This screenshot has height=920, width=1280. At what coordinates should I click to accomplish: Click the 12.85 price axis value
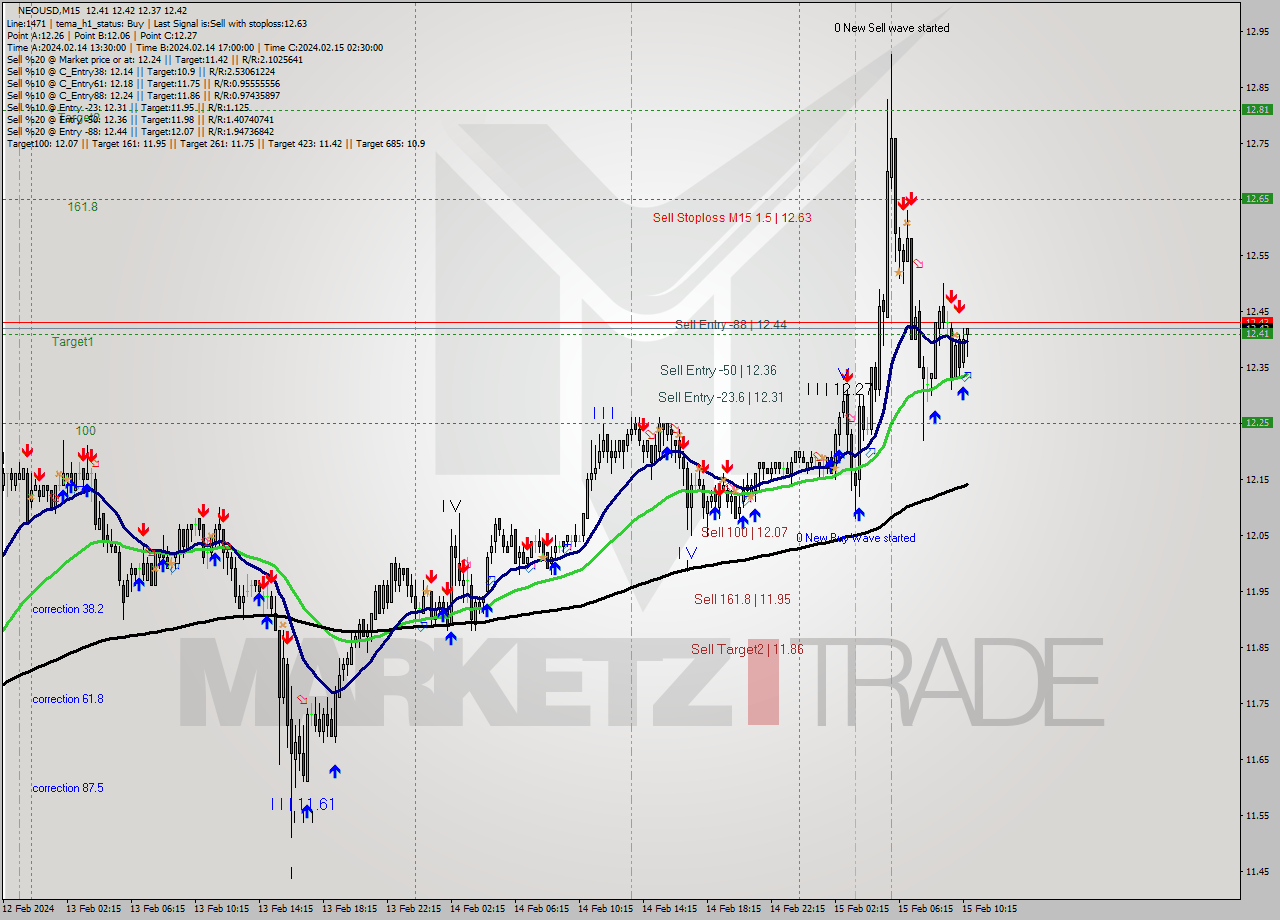click(1257, 87)
